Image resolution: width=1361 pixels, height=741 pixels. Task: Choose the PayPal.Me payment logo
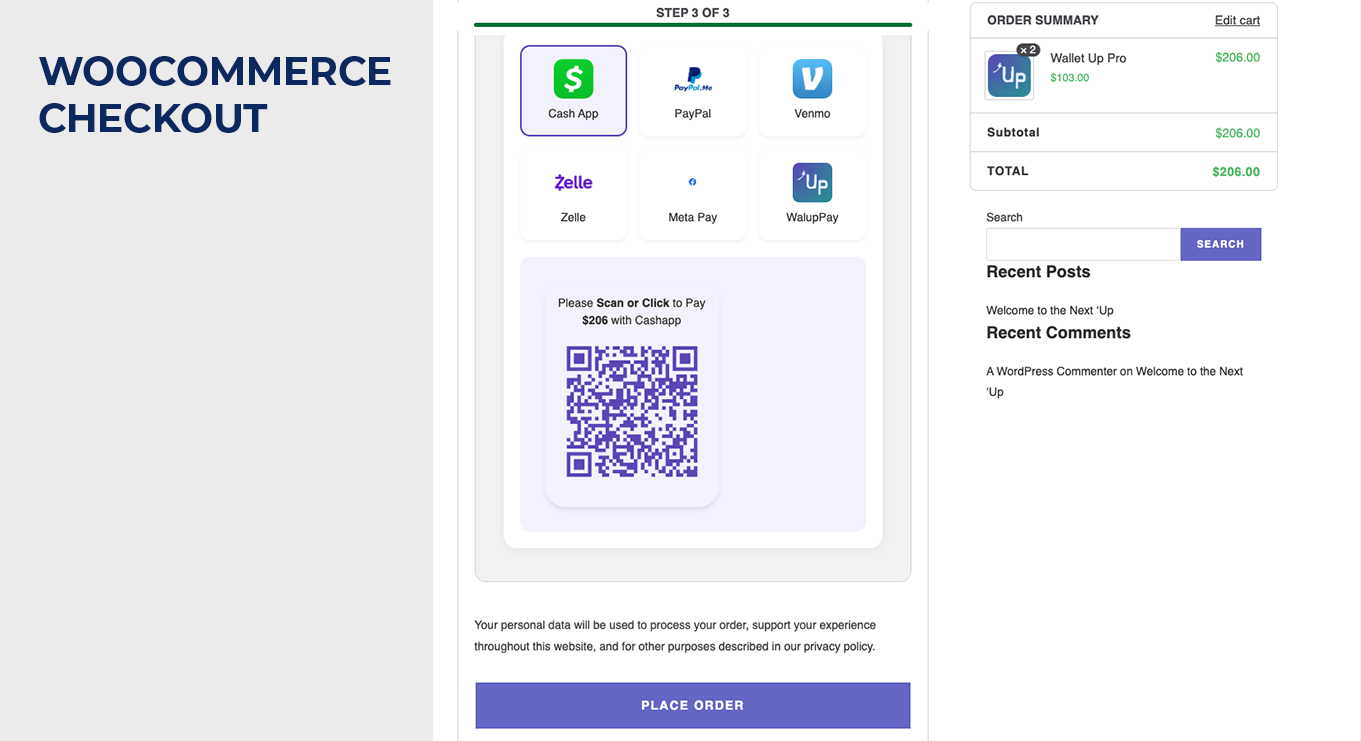click(693, 80)
